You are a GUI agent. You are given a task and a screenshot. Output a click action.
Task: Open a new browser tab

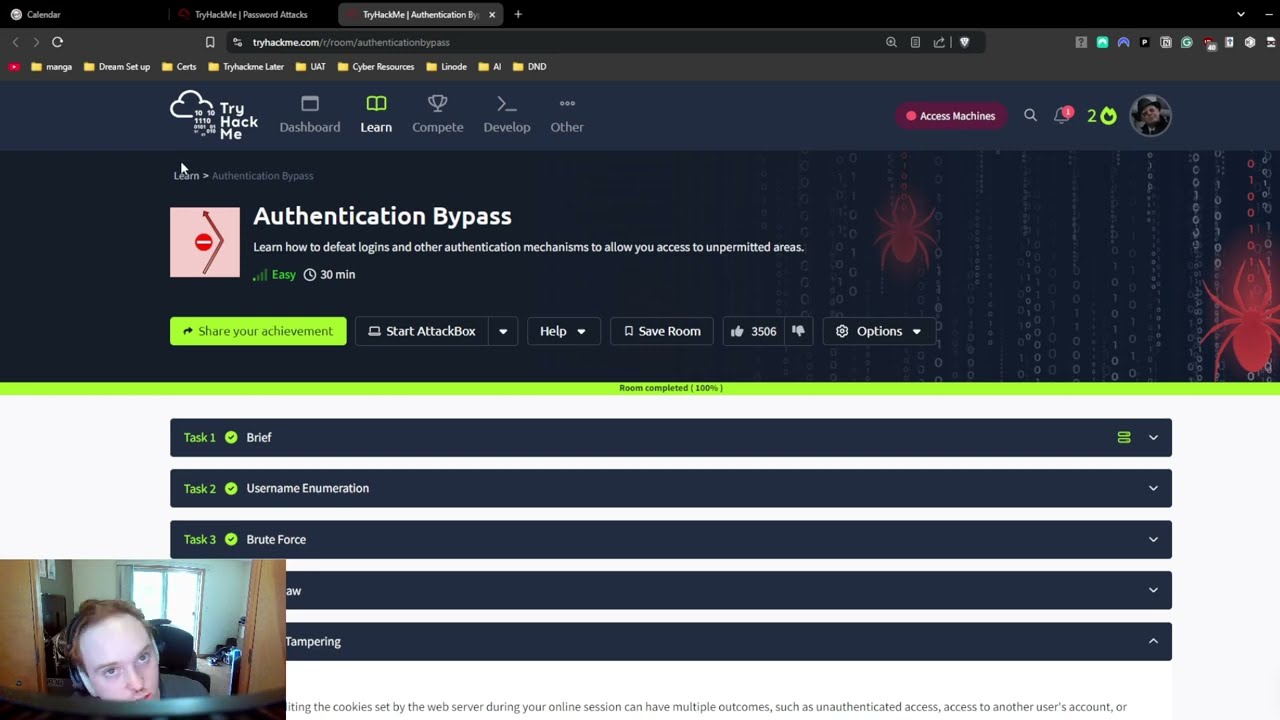[518, 14]
